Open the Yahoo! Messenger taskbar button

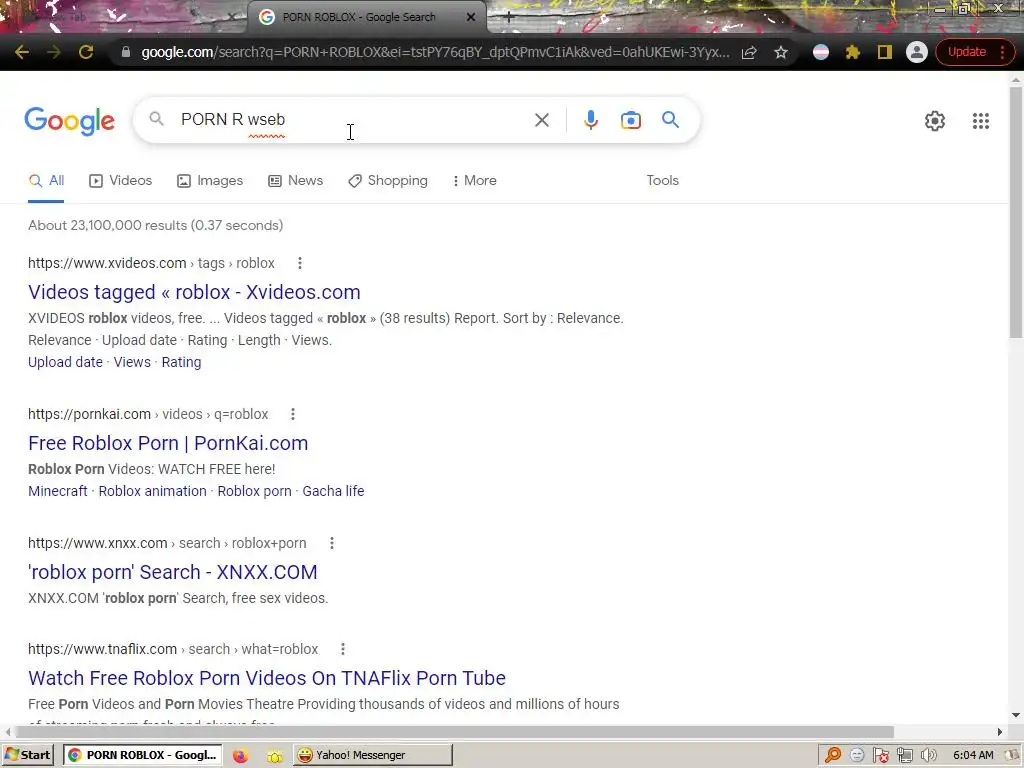pos(372,756)
